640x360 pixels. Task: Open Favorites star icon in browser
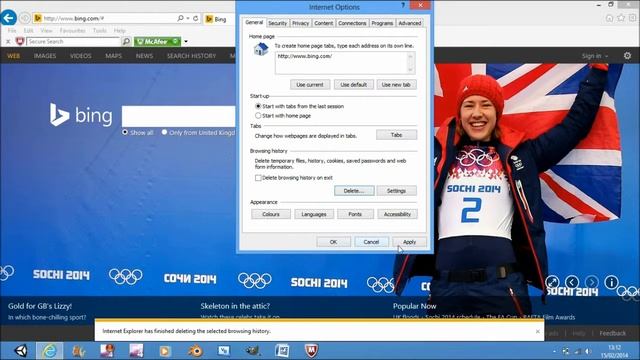[x=621, y=18]
